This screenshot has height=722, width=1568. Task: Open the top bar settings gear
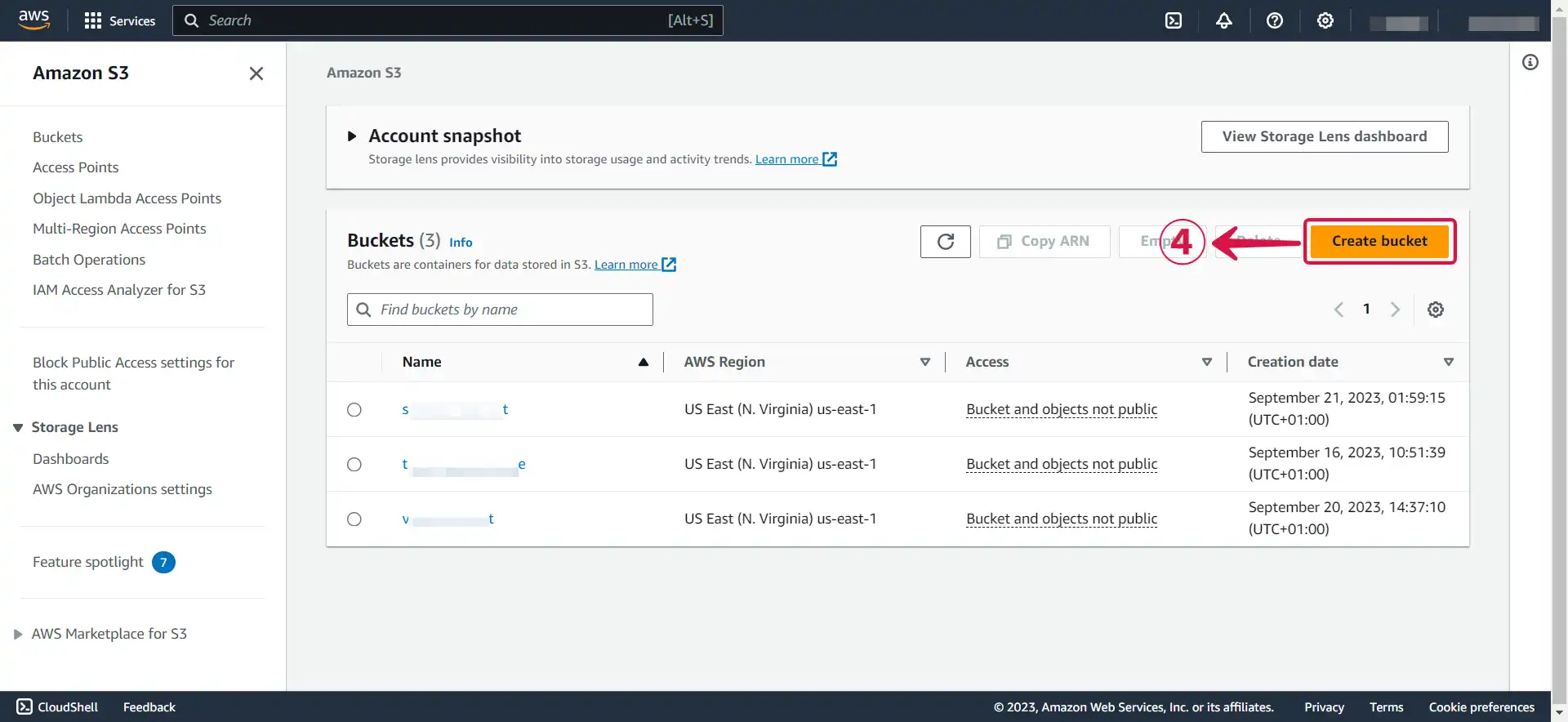pos(1325,20)
